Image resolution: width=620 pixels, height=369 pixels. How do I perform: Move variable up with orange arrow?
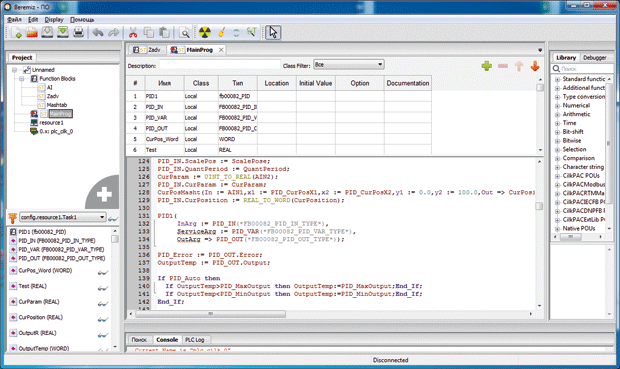point(519,66)
